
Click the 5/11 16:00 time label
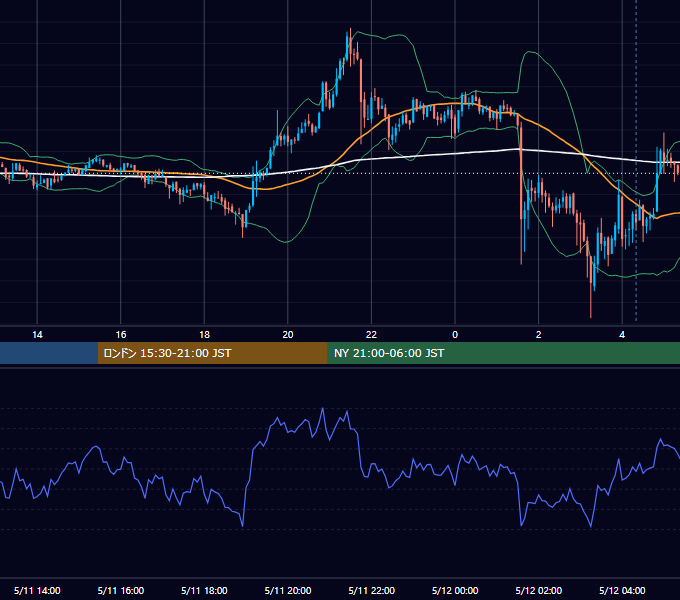click(121, 590)
